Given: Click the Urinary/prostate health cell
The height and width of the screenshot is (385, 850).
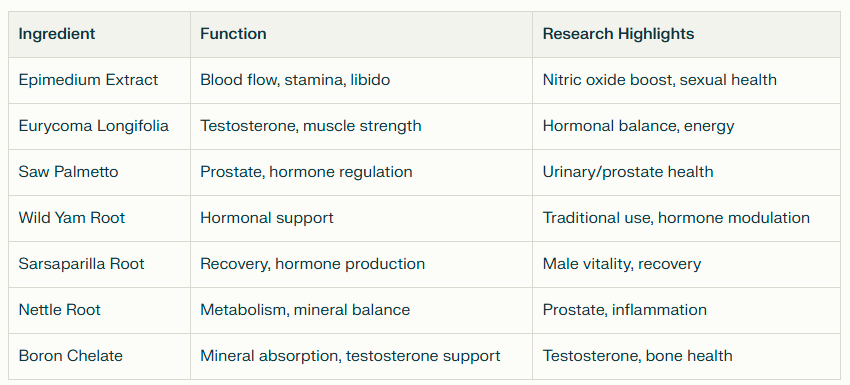Looking at the screenshot, I should tap(686, 172).
